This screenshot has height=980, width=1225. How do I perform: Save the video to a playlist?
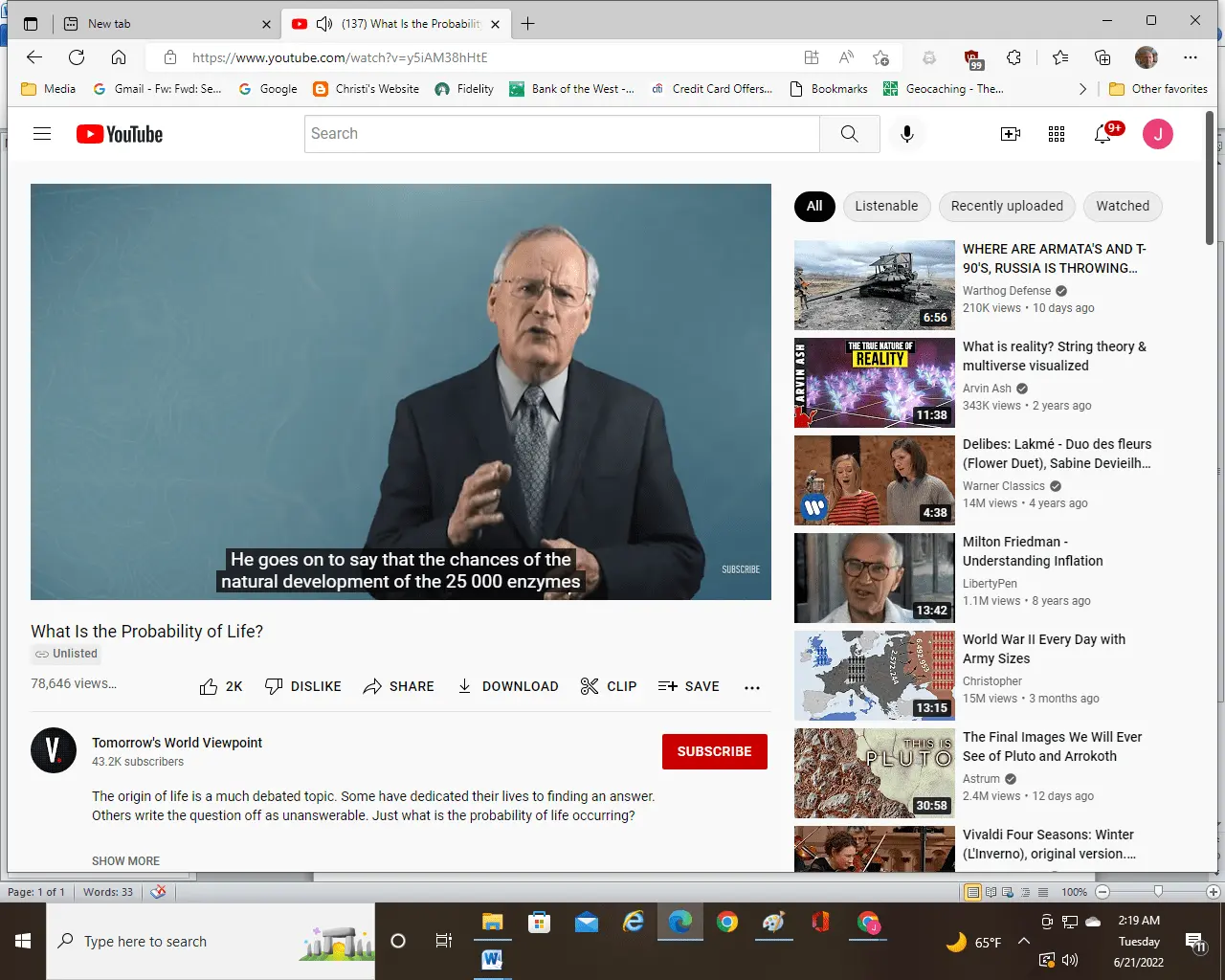tap(688, 686)
